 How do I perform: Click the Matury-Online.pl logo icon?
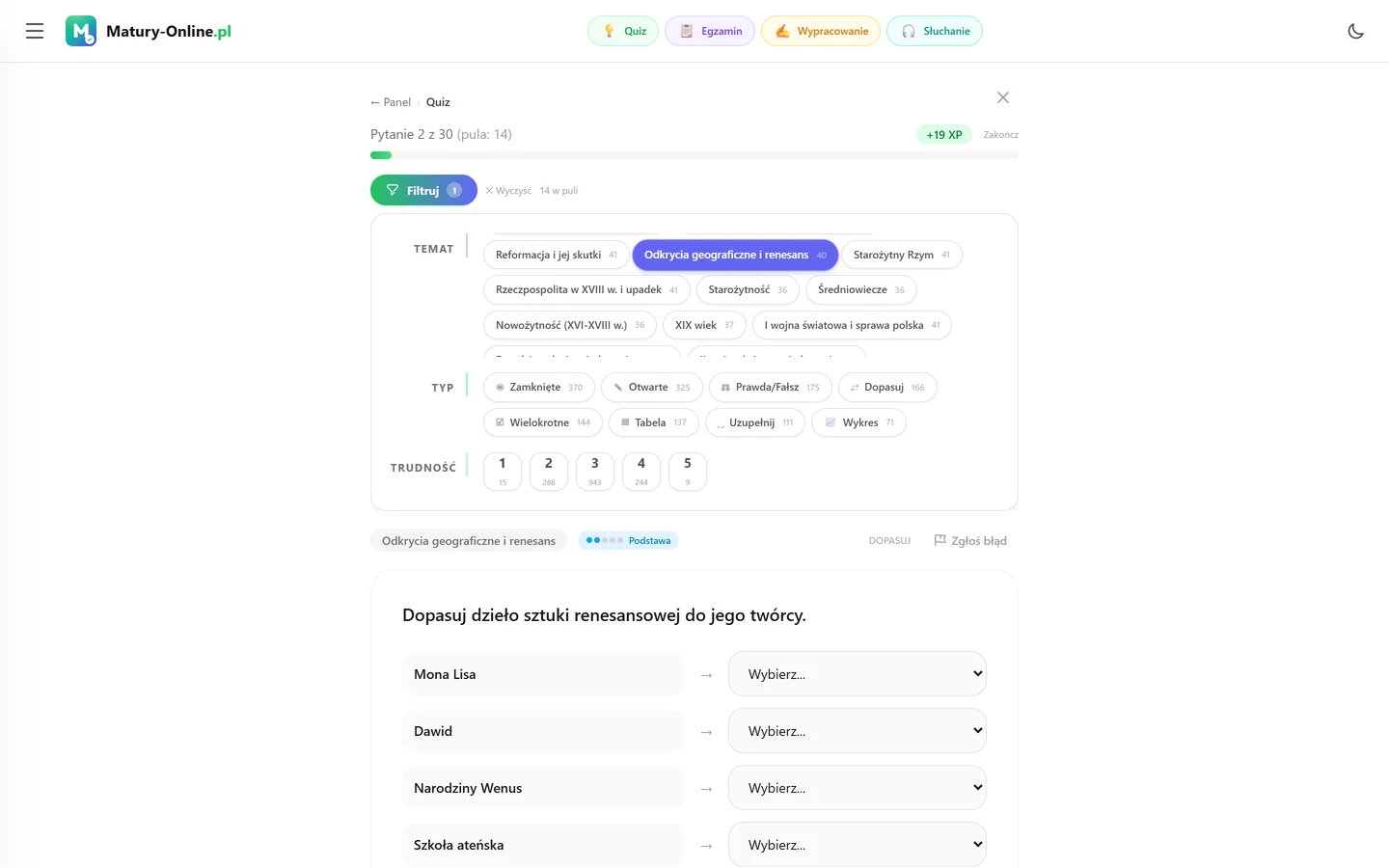click(x=81, y=31)
